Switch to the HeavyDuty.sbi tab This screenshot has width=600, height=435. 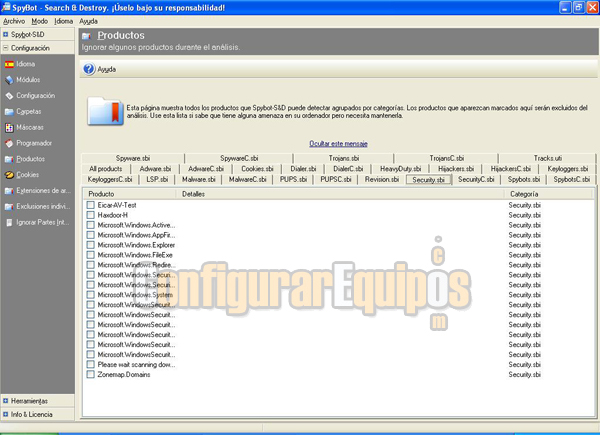[400, 169]
